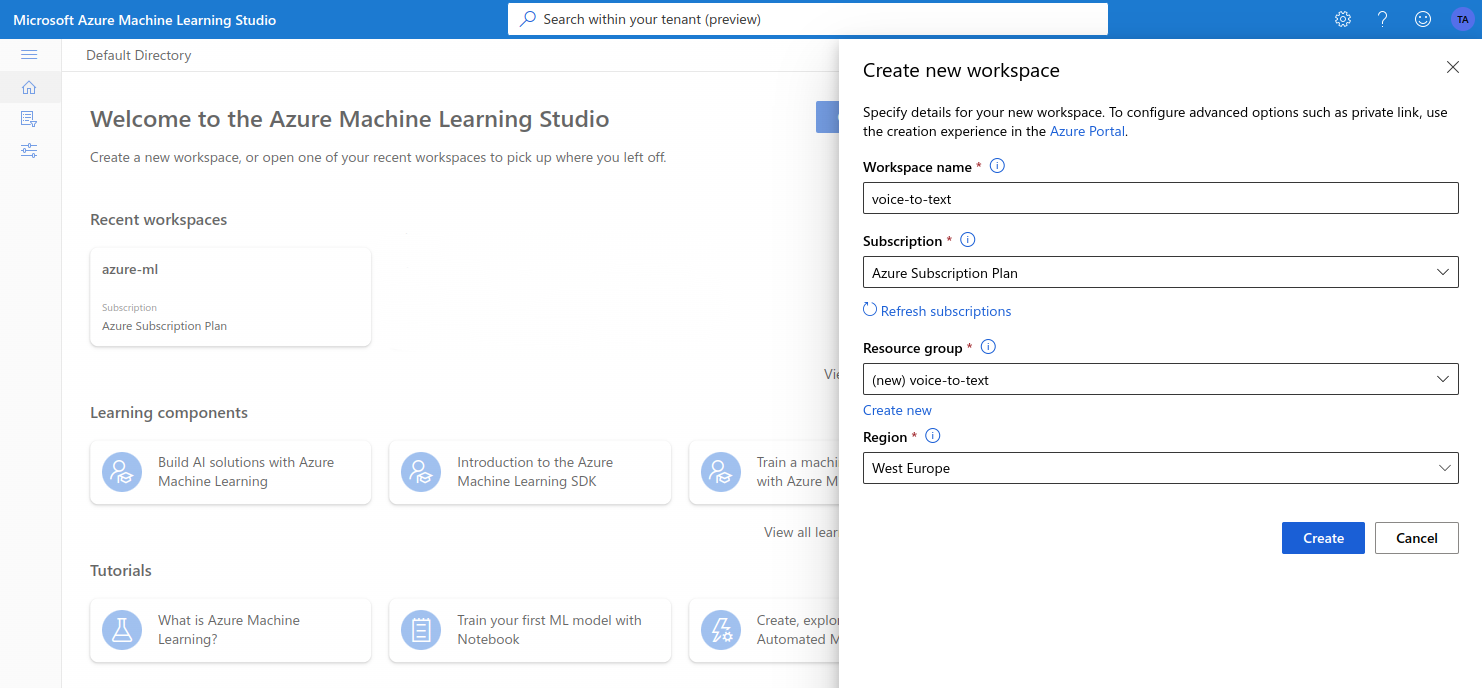1482x688 pixels.
Task: Click the Tutorials heading
Action: coord(121,570)
